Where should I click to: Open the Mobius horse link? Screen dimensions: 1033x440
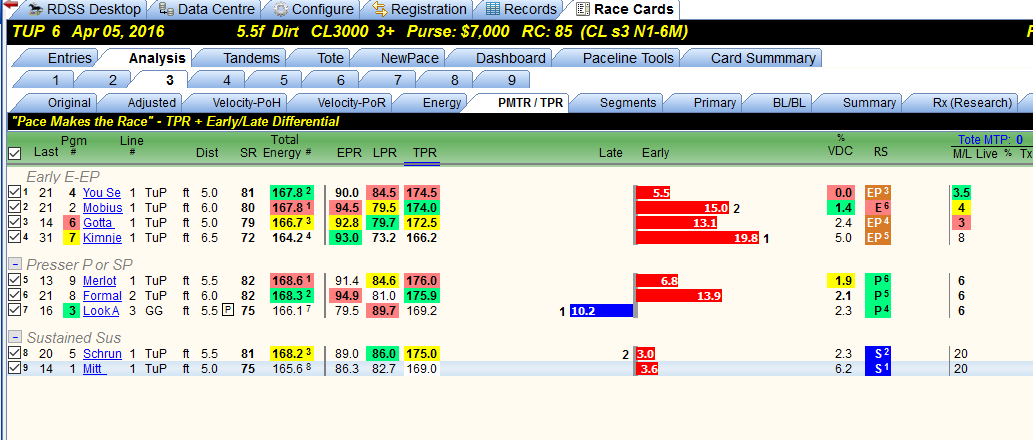click(102, 207)
